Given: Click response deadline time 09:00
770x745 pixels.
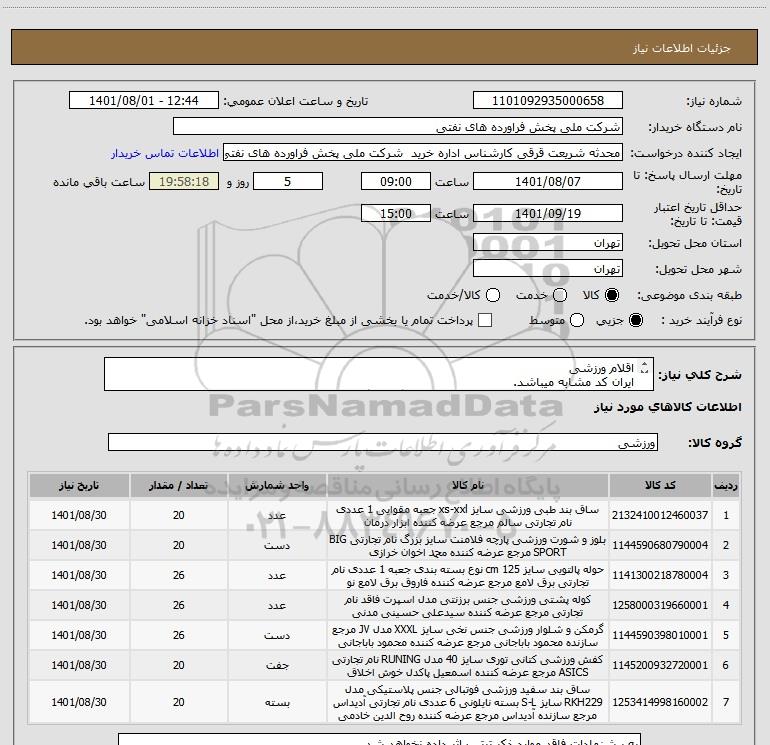Looking at the screenshot, I should click(x=396, y=181).
